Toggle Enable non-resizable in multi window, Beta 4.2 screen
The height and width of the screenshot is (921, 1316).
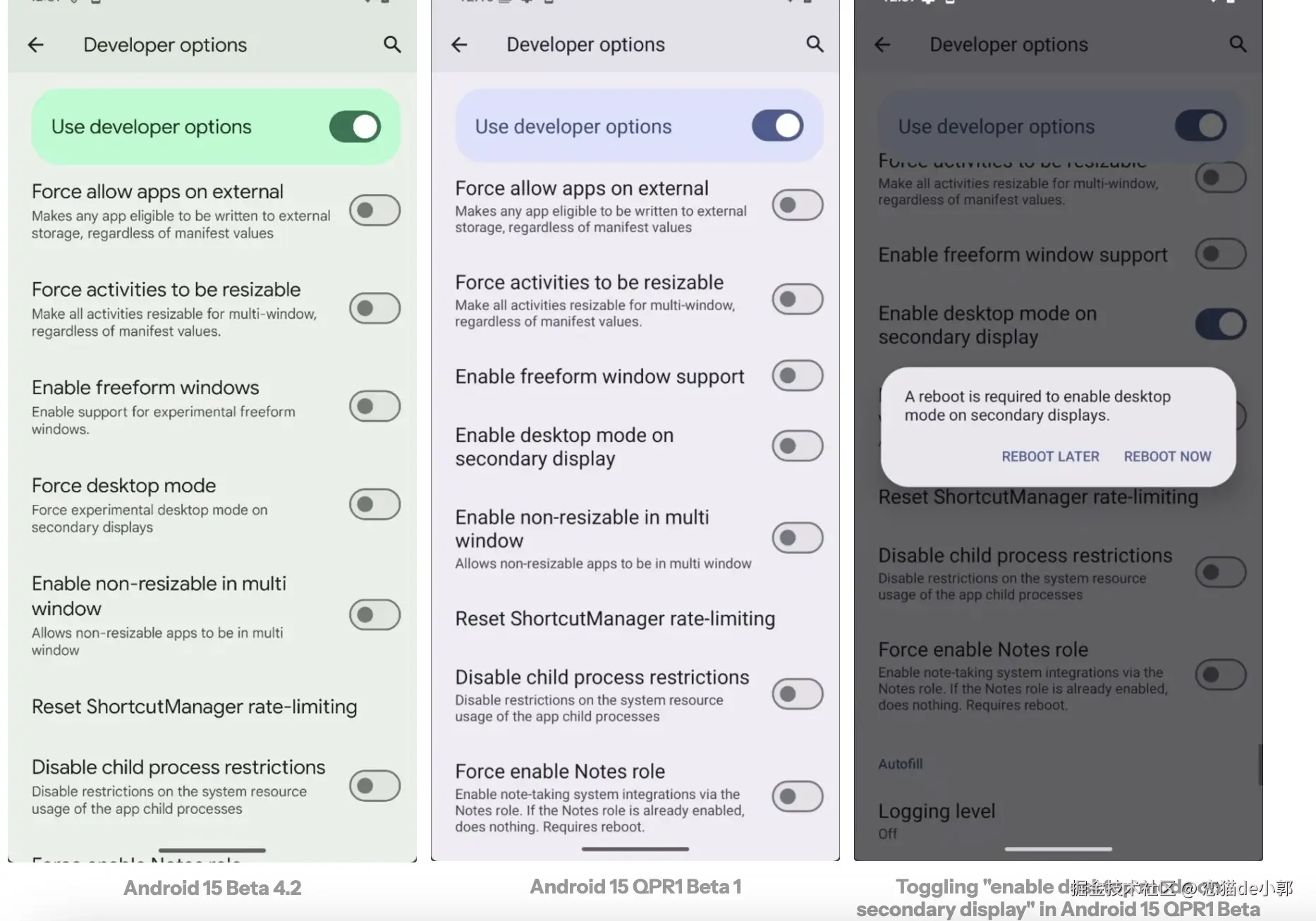374,615
